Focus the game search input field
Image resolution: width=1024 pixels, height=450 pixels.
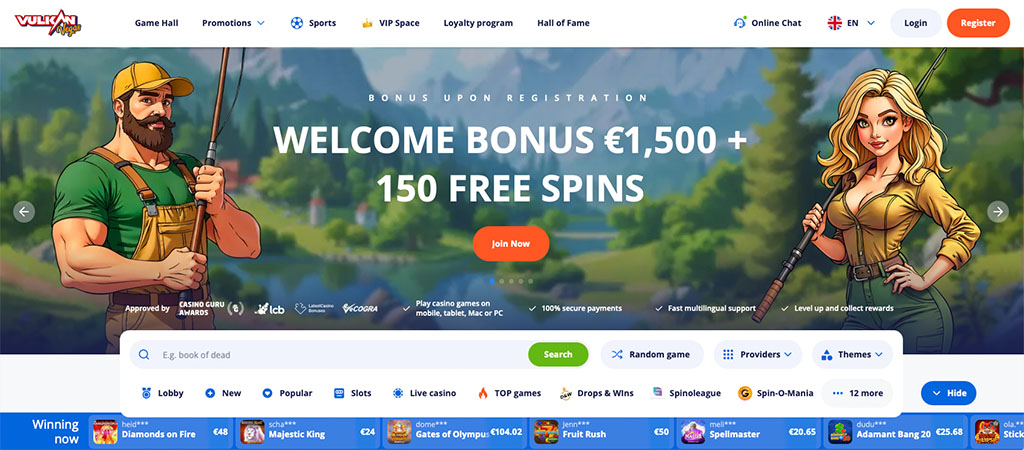click(342, 355)
